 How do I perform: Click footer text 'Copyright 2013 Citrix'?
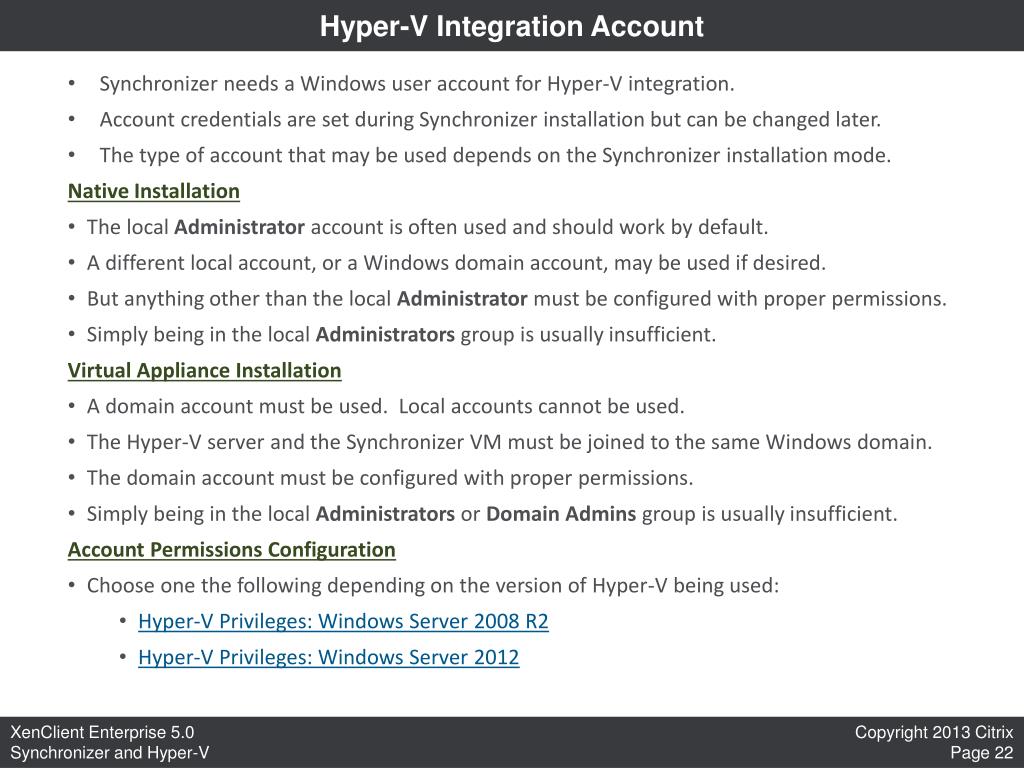click(934, 732)
